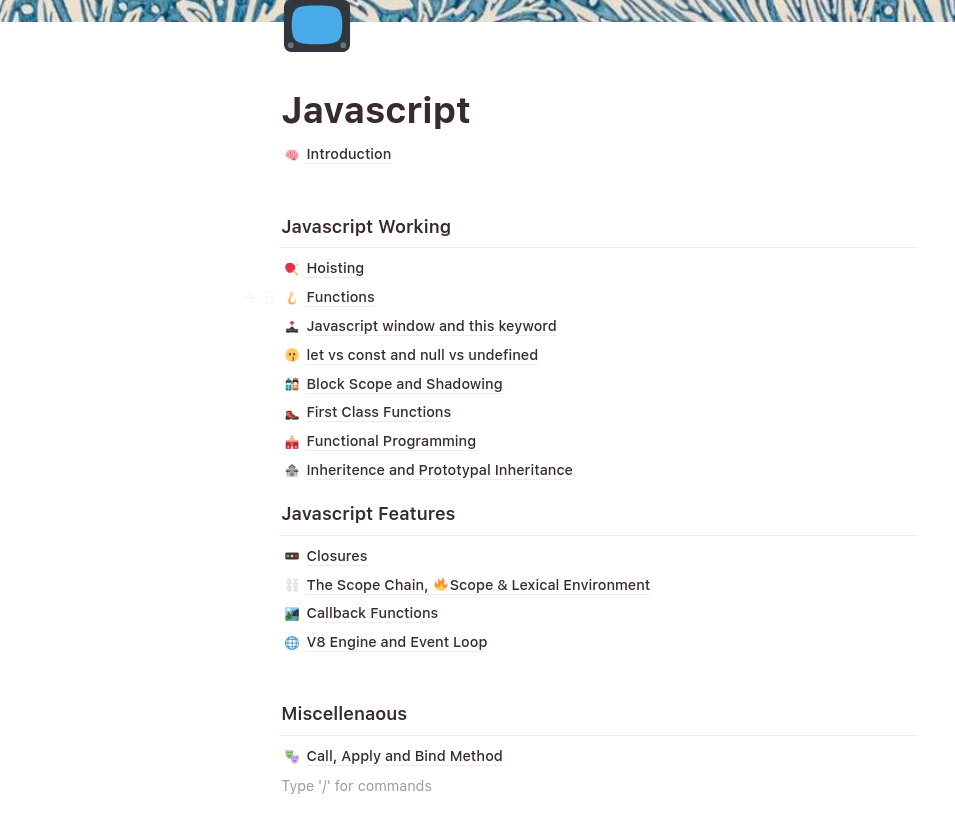Click the brain emoji icon beside Introduction

[x=292, y=155]
